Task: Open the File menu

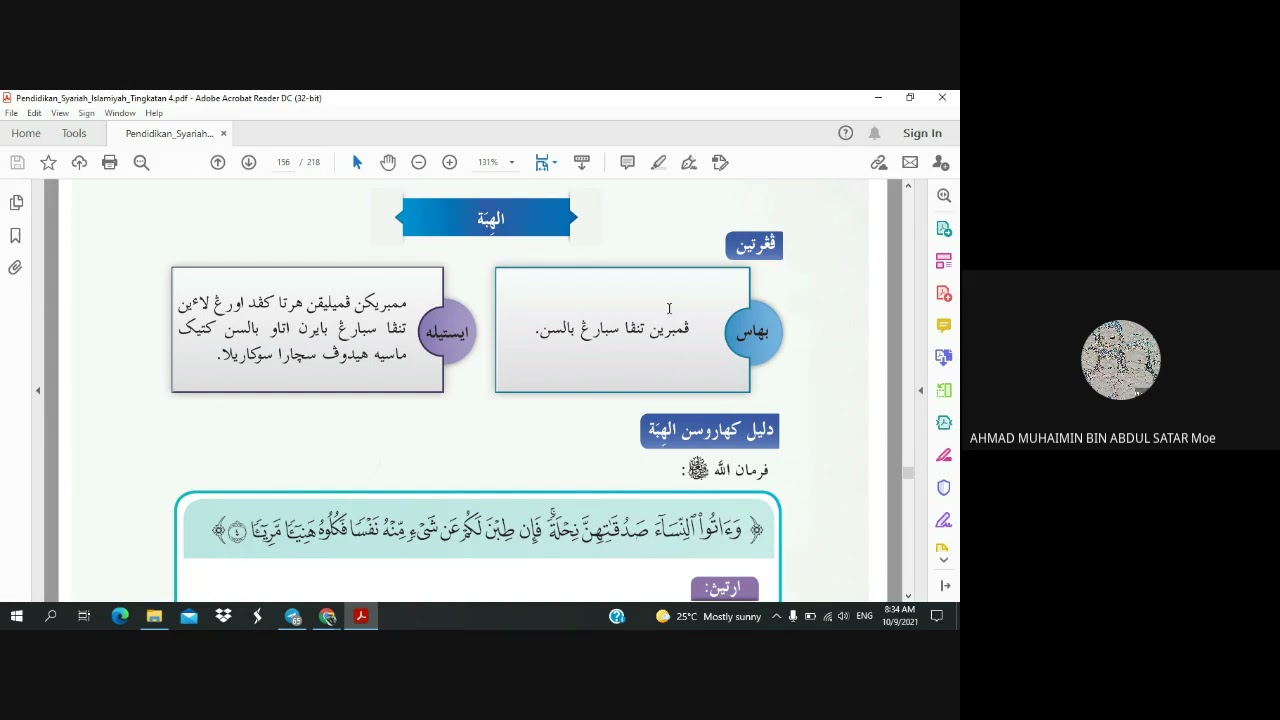Action: [11, 113]
